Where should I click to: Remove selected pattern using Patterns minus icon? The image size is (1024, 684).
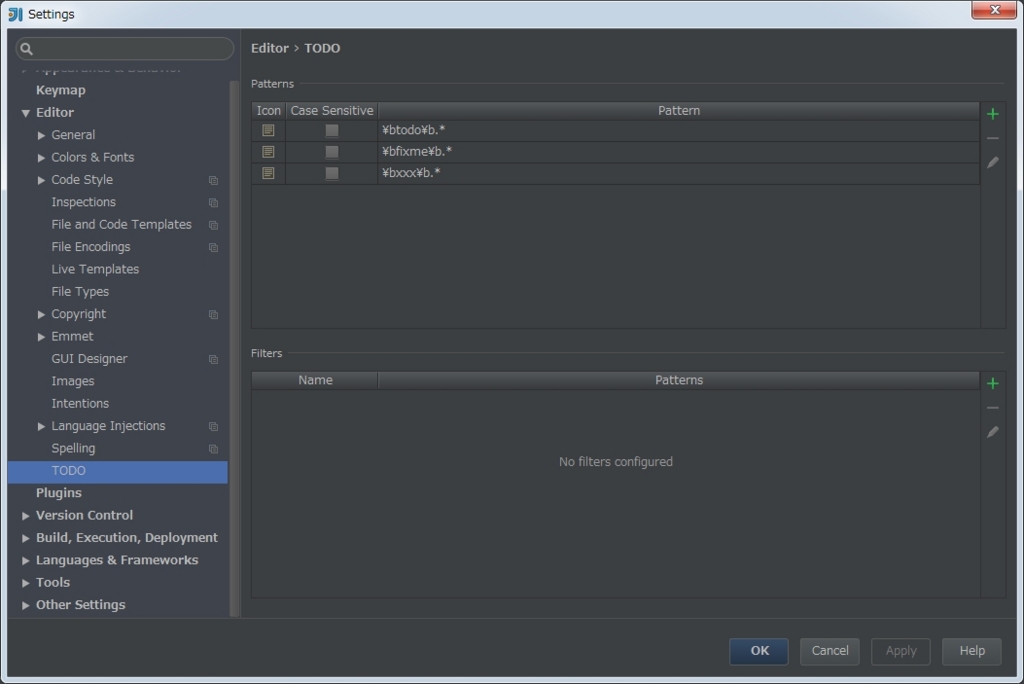point(993,138)
